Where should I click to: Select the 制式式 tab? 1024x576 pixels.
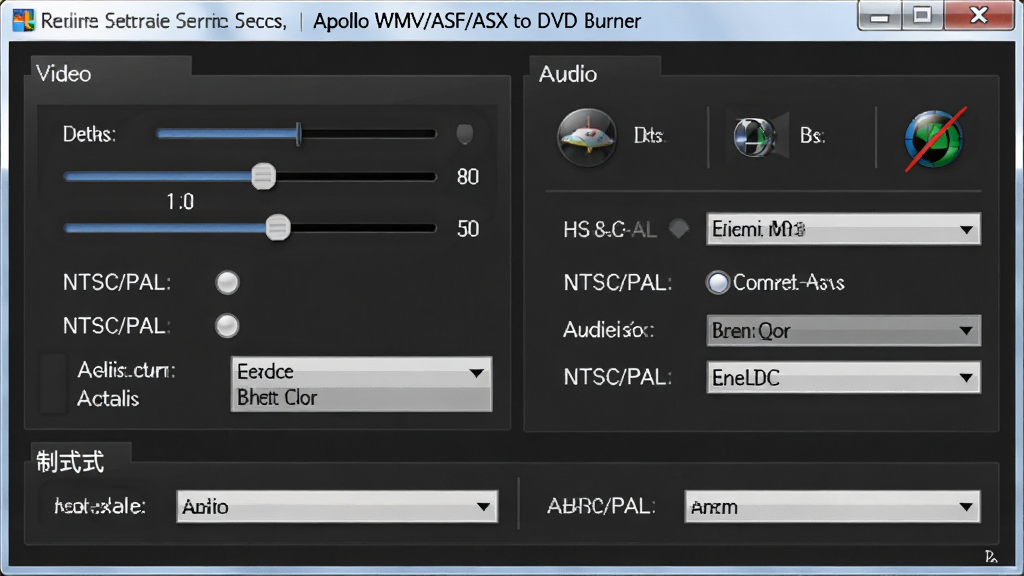(x=81, y=462)
